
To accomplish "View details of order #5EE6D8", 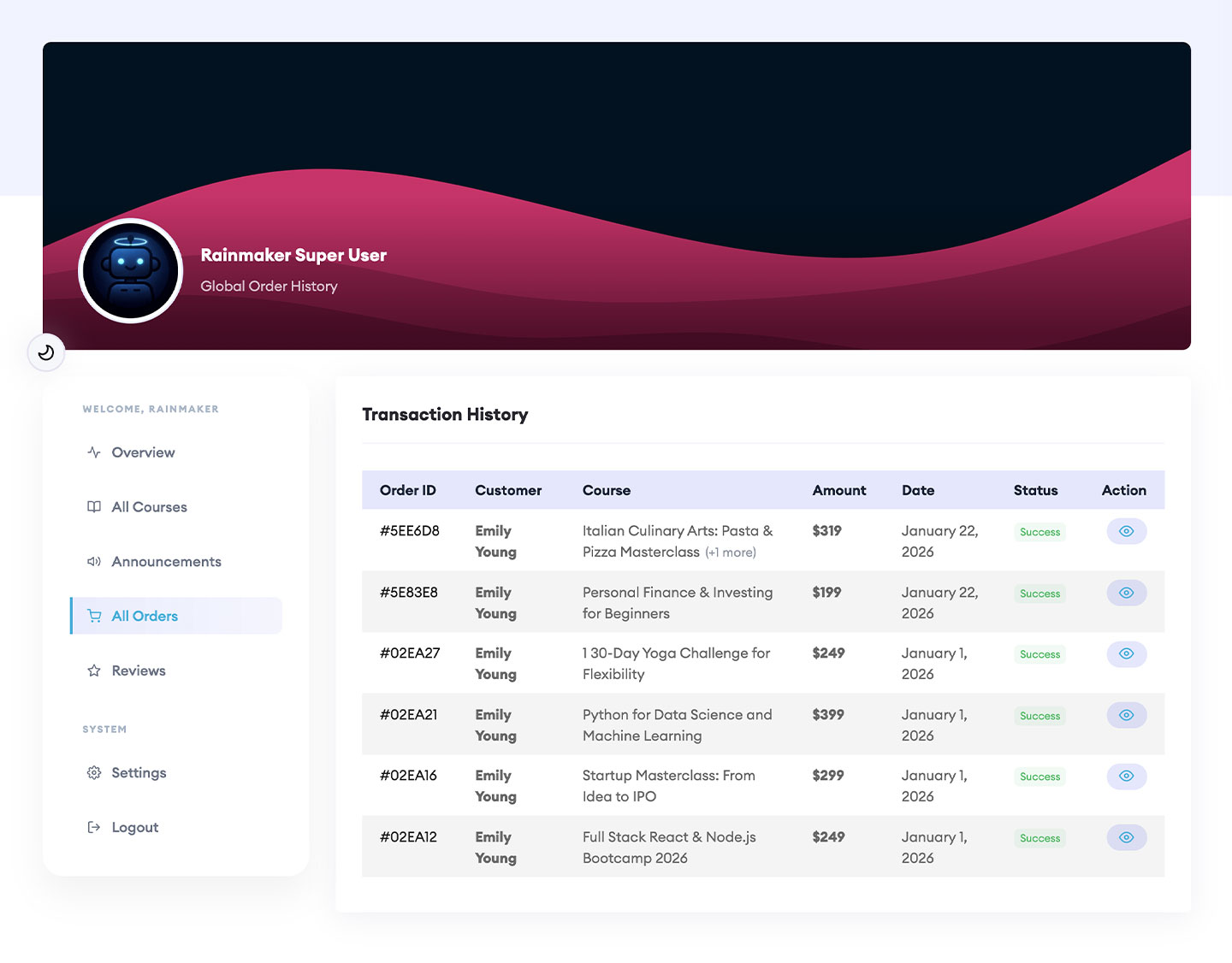I will [1126, 531].
